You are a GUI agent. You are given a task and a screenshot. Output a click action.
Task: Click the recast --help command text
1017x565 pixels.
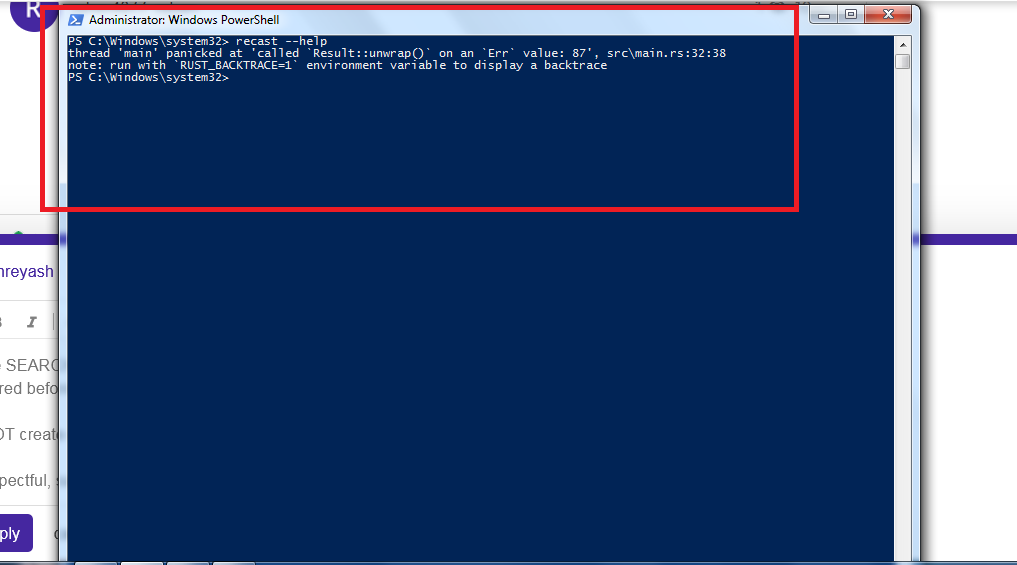281,41
